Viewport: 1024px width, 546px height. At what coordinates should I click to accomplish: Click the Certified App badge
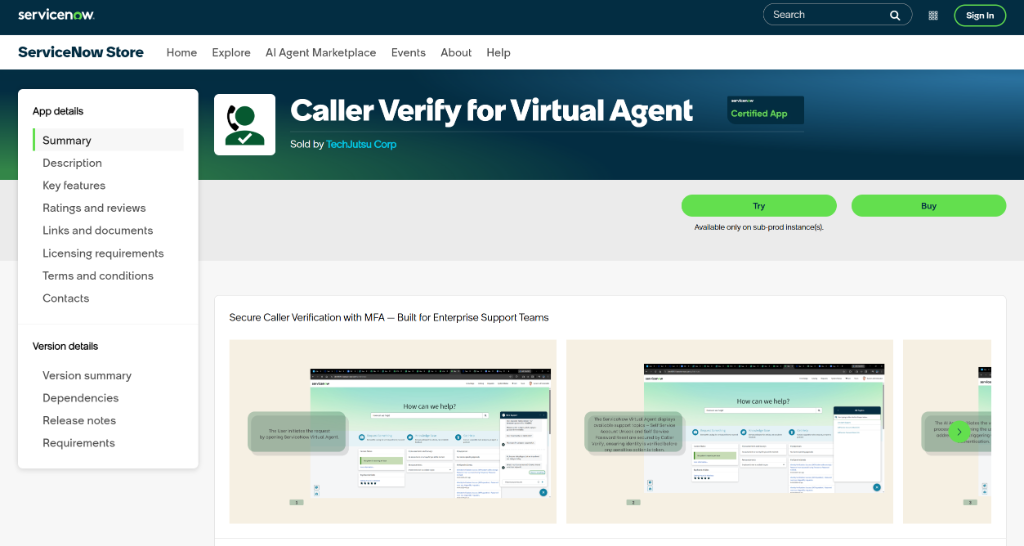point(765,110)
